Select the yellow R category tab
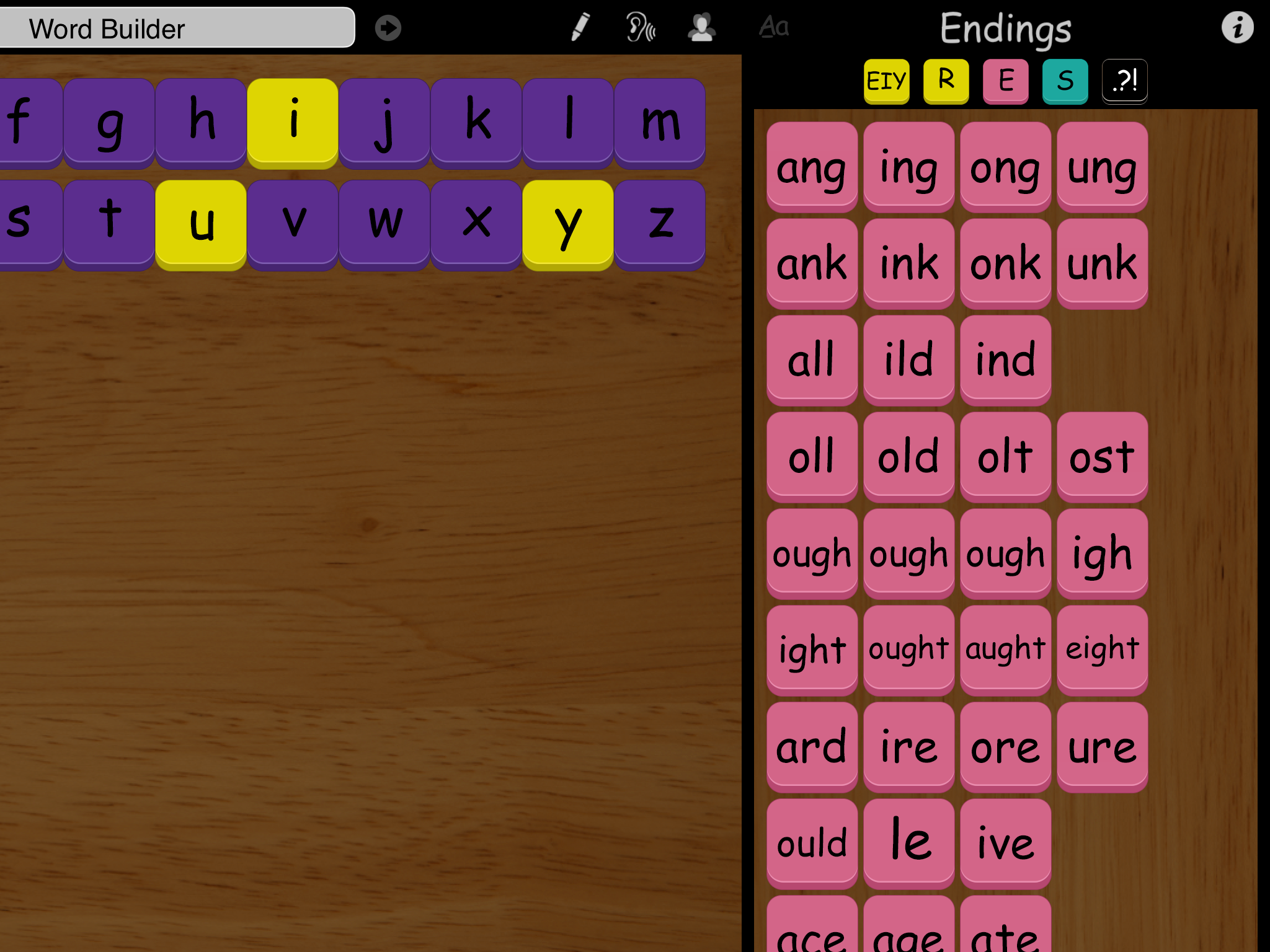 [x=946, y=81]
